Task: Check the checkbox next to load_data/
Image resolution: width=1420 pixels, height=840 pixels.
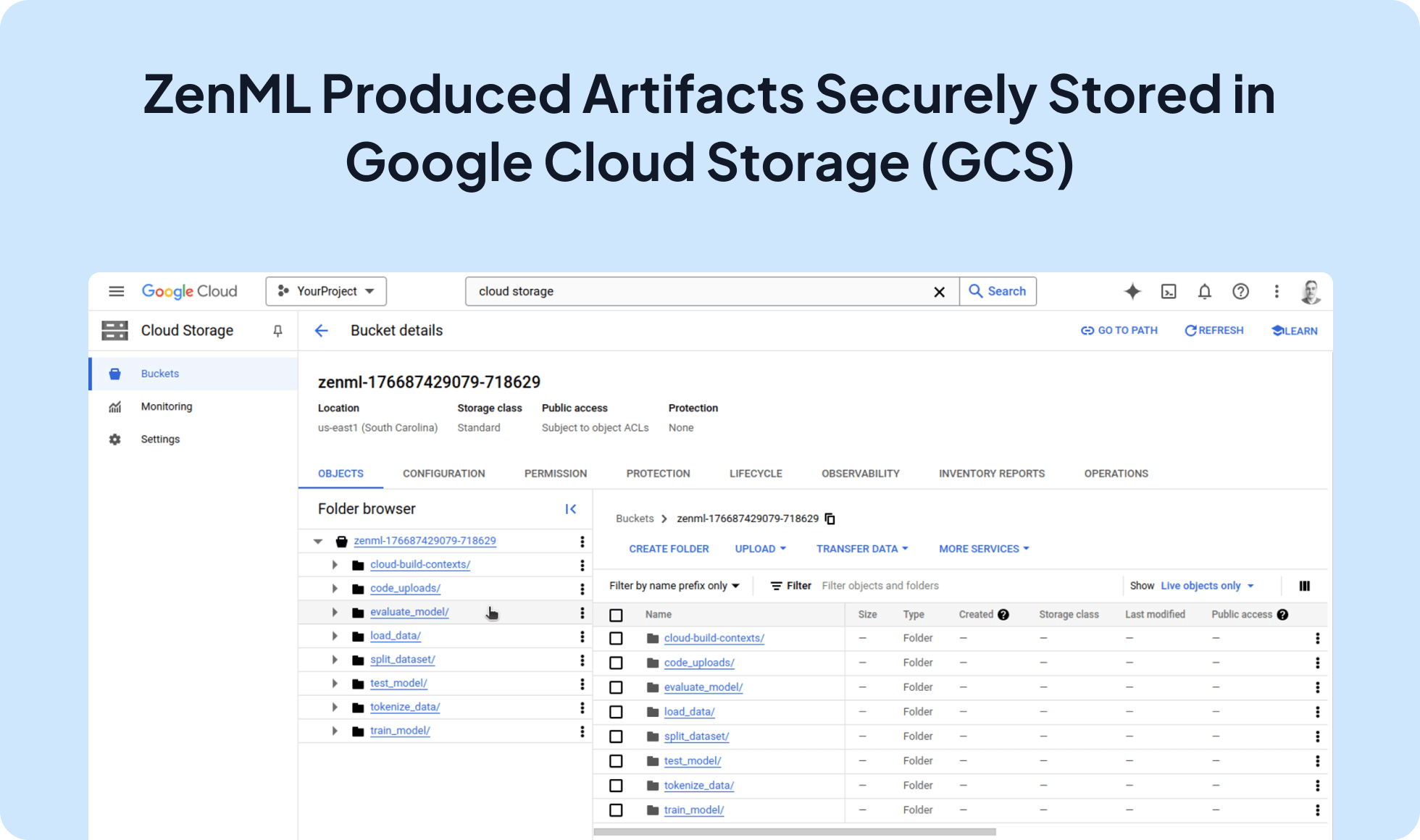Action: tap(617, 711)
